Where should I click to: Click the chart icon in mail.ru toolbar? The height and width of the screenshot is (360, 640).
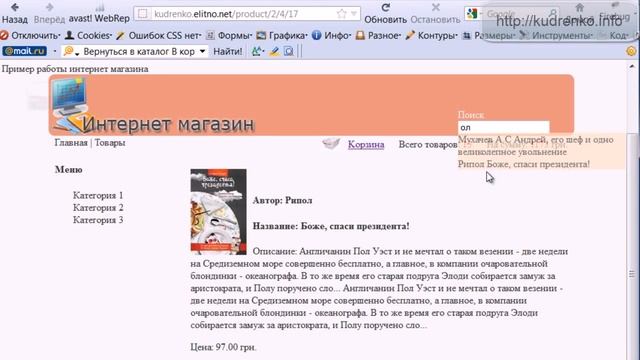(257, 51)
